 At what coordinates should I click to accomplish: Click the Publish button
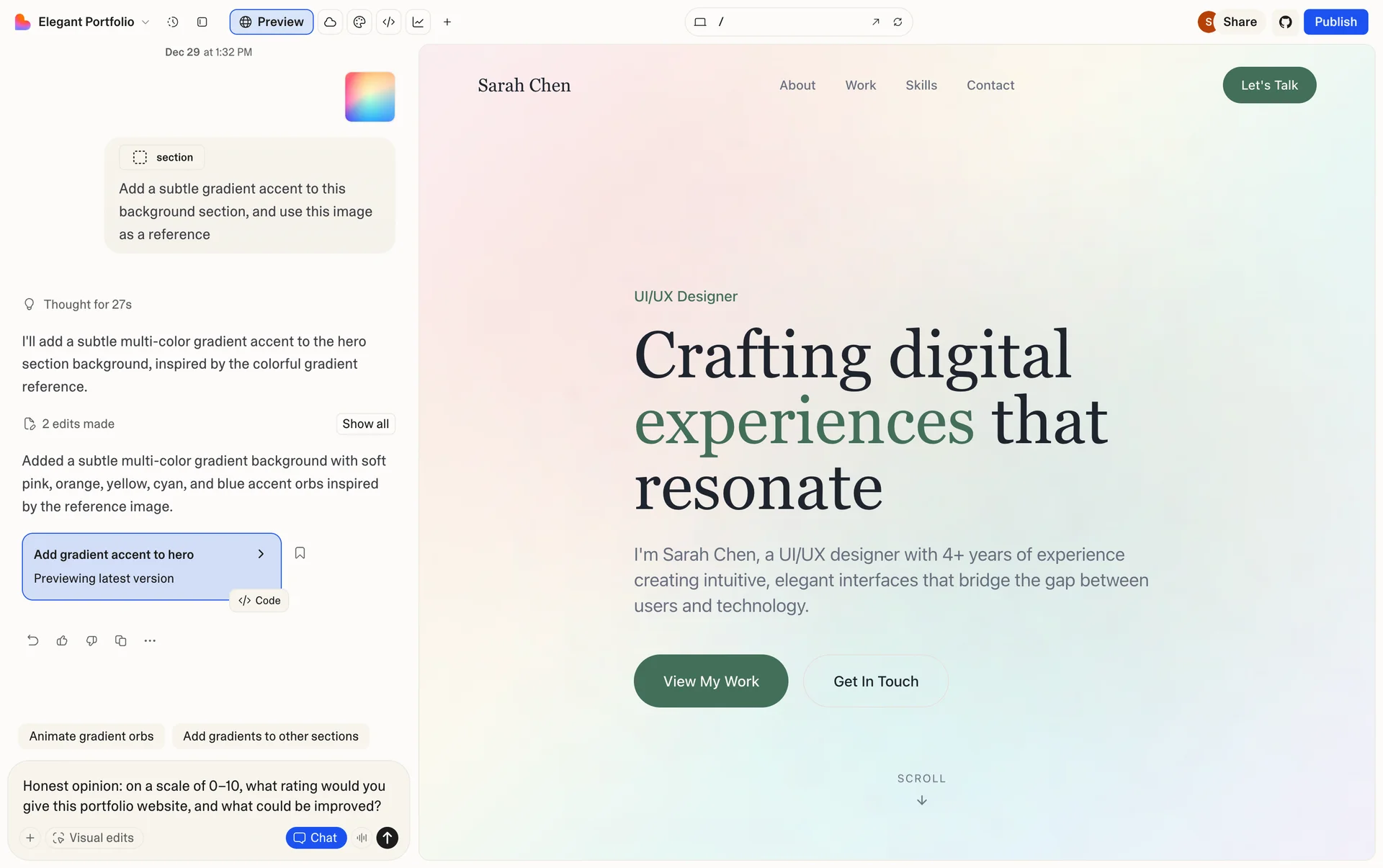[x=1335, y=22]
